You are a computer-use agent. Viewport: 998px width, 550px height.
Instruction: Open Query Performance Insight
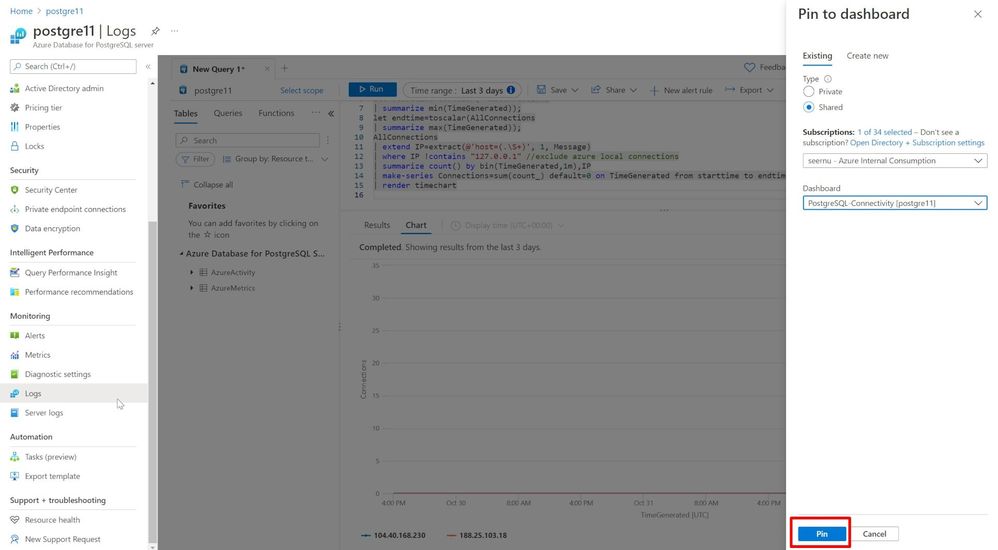pyautogui.click(x=71, y=272)
